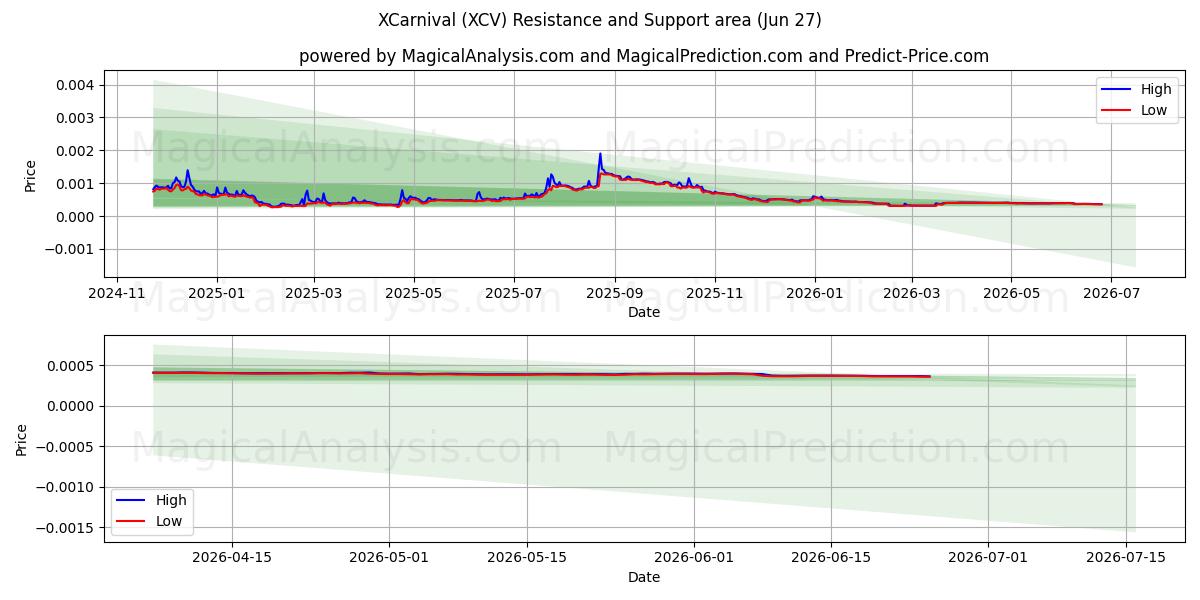This screenshot has width=1200, height=600.
Task: Click the 2025-09 x-axis tick label
Action: click(615, 294)
